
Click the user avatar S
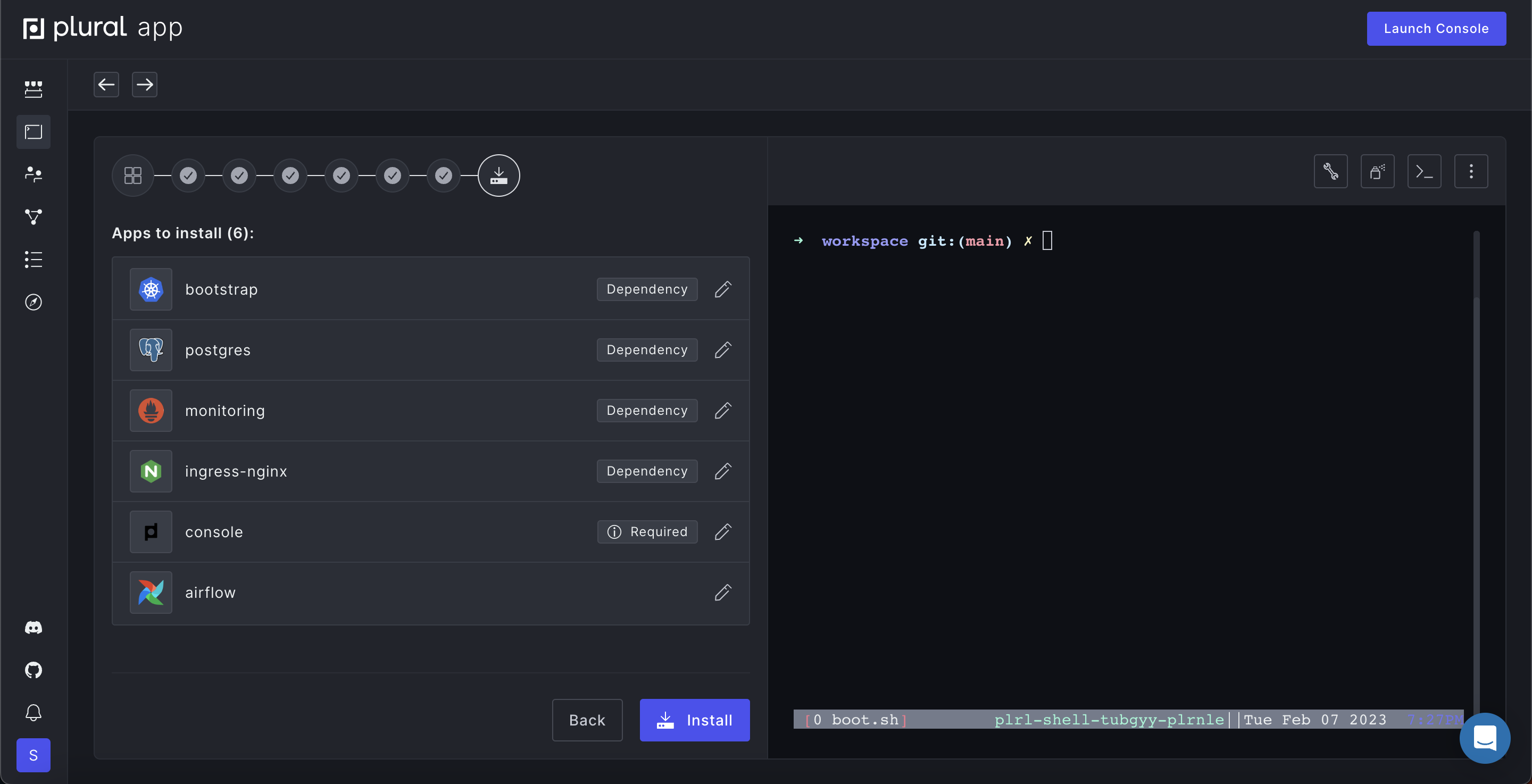pyautogui.click(x=34, y=755)
